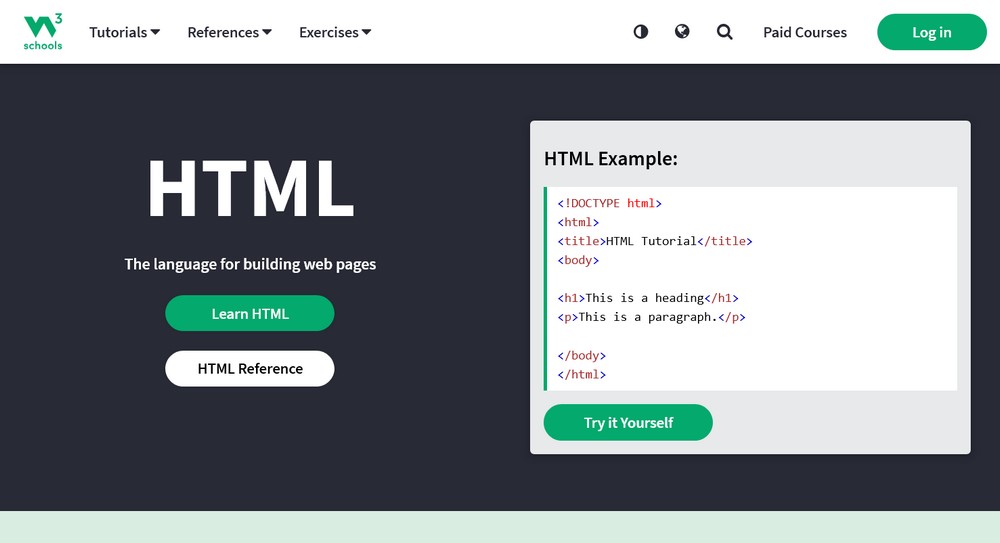1000x543 pixels.
Task: Click the opening <body> code line
Action: point(578,260)
